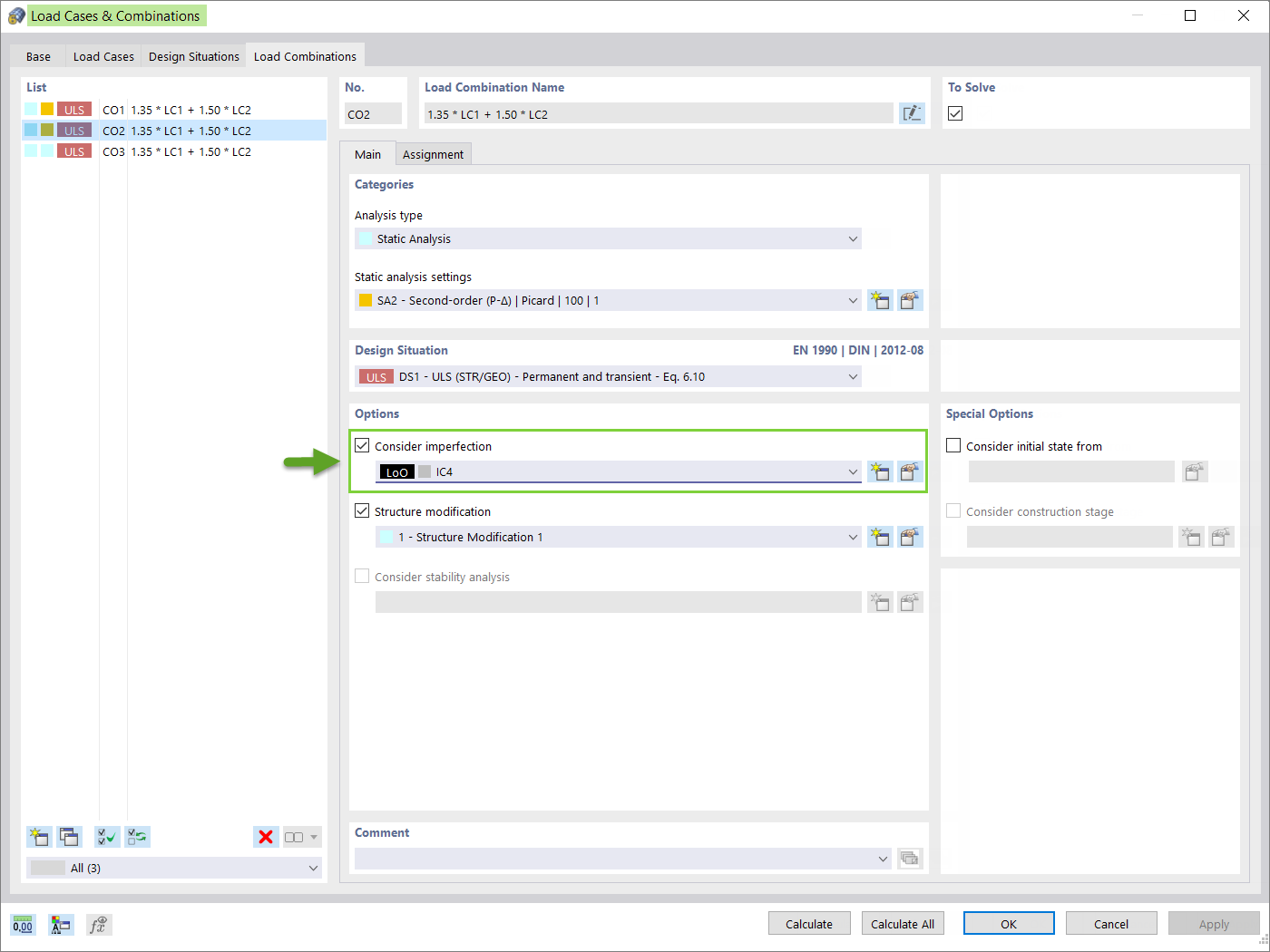Image resolution: width=1270 pixels, height=952 pixels.
Task: Click copy load combination icon below list
Action: (x=69, y=837)
